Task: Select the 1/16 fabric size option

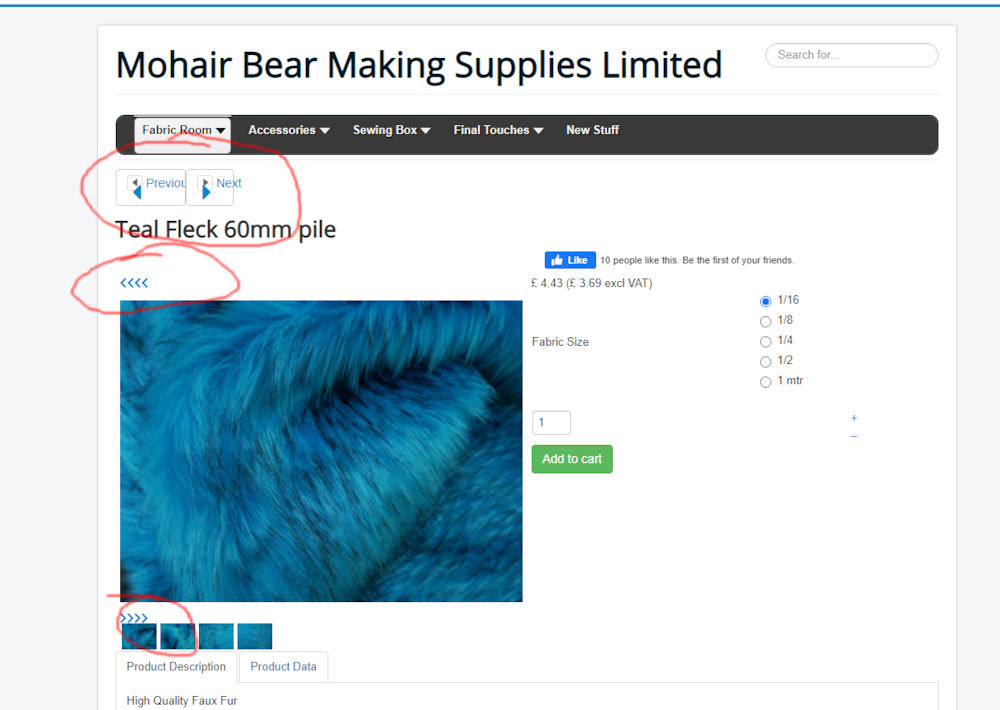Action: pos(765,301)
